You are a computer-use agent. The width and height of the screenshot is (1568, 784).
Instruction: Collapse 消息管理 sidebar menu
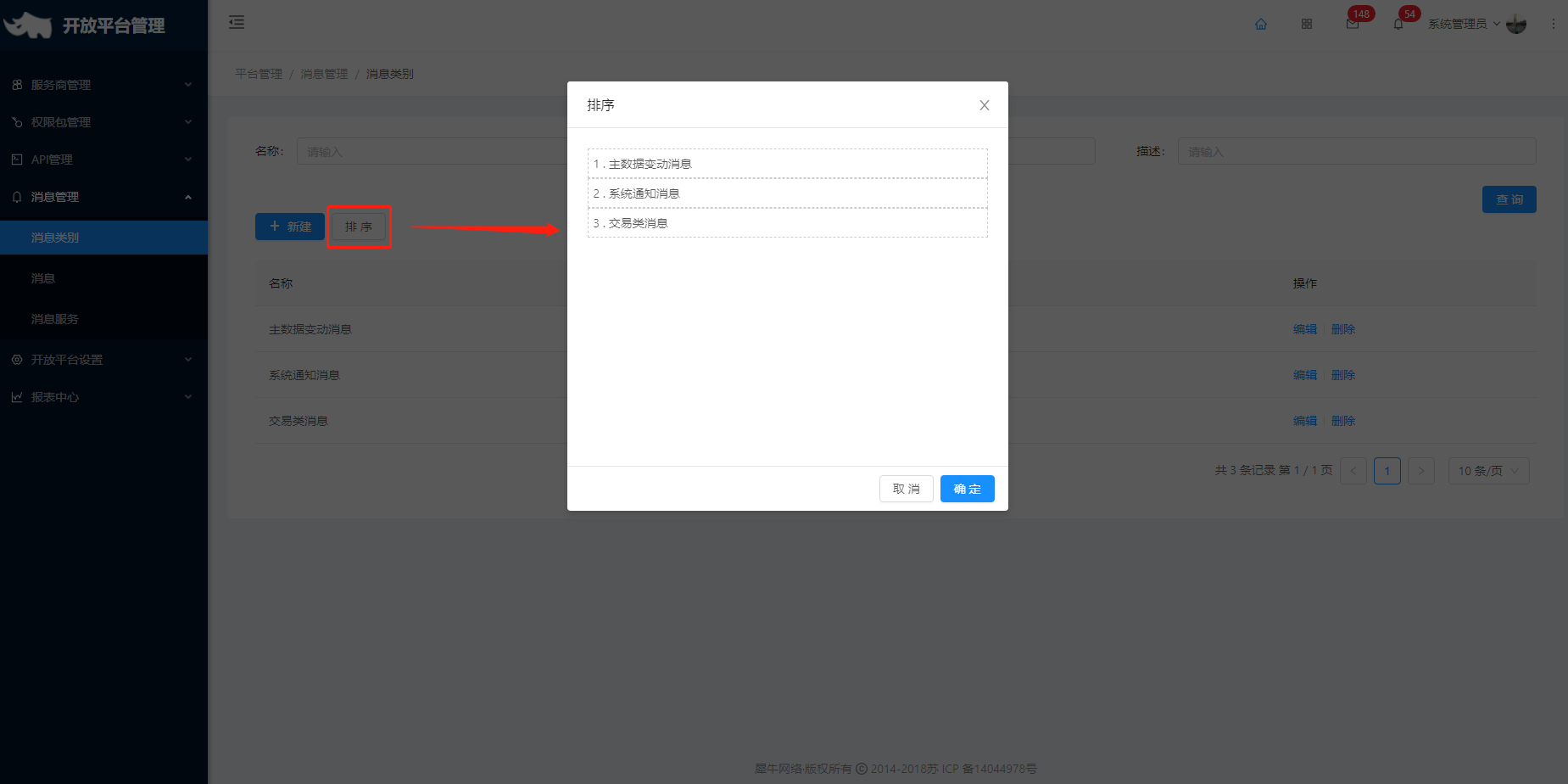(103, 197)
